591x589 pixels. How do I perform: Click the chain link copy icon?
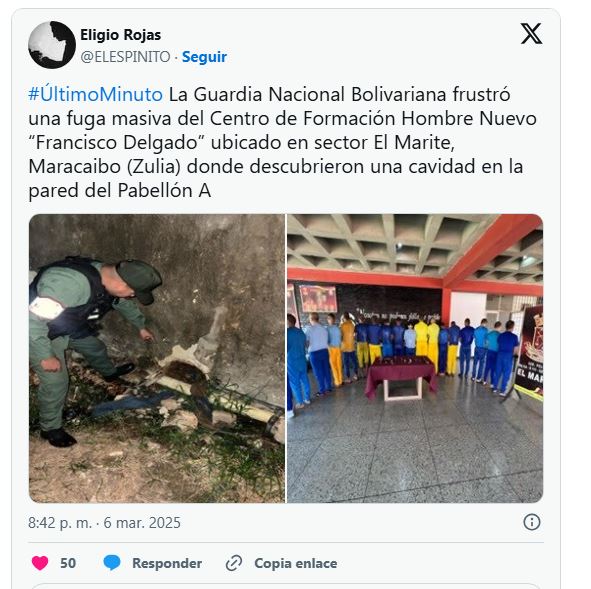[x=234, y=563]
